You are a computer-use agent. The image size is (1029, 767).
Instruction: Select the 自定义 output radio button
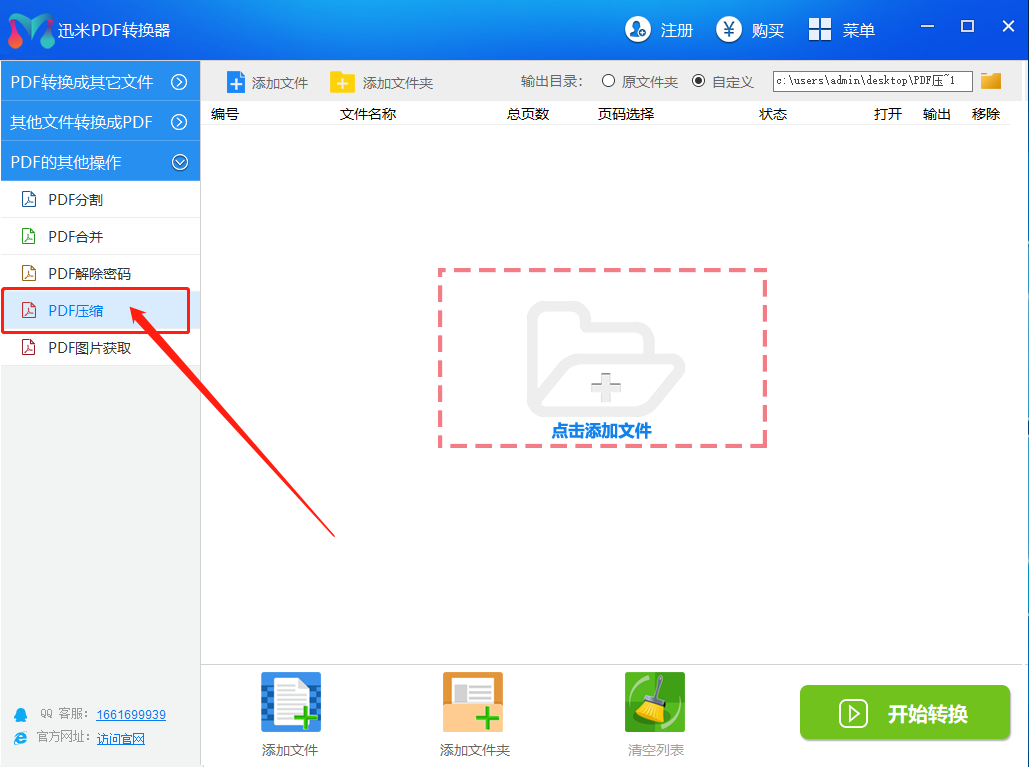click(698, 81)
